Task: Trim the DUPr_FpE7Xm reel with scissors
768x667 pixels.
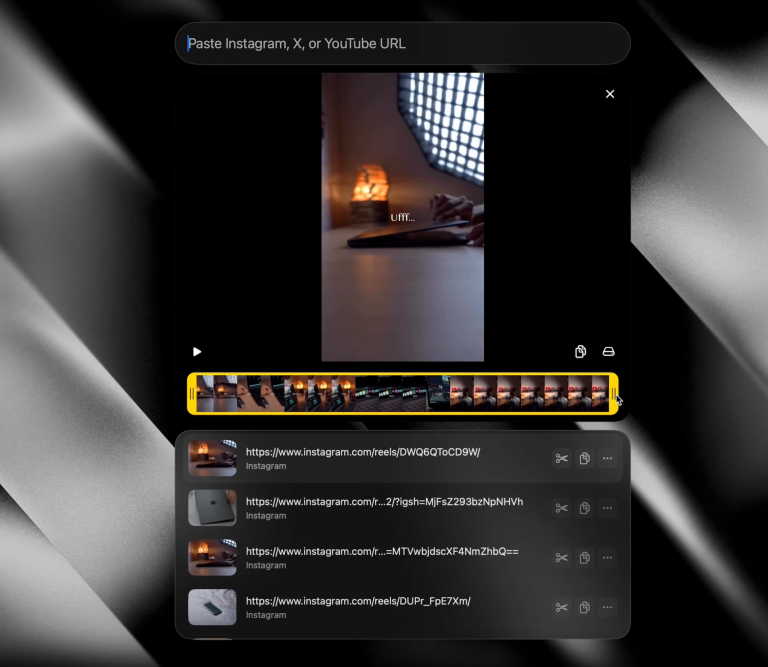Action: [x=562, y=608]
